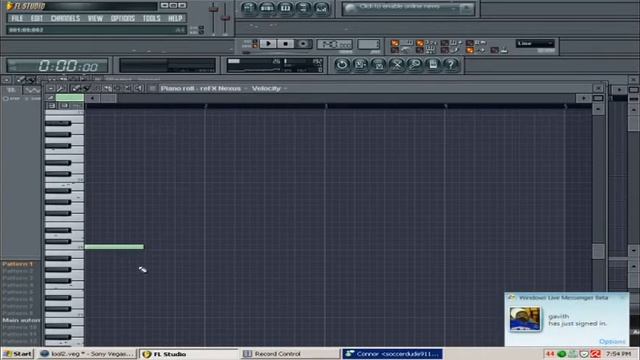Toggle typing keyboard to piano switch
This screenshot has width=640, height=360.
tap(395, 42)
